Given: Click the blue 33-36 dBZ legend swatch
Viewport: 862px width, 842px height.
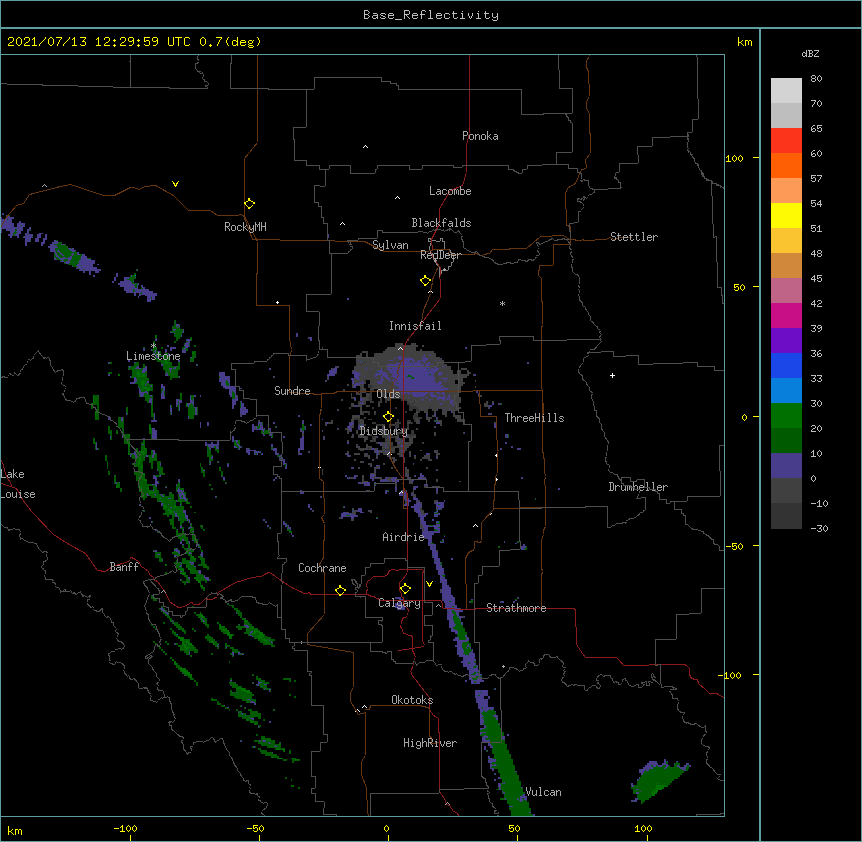Looking at the screenshot, I should pyautogui.click(x=786, y=365).
